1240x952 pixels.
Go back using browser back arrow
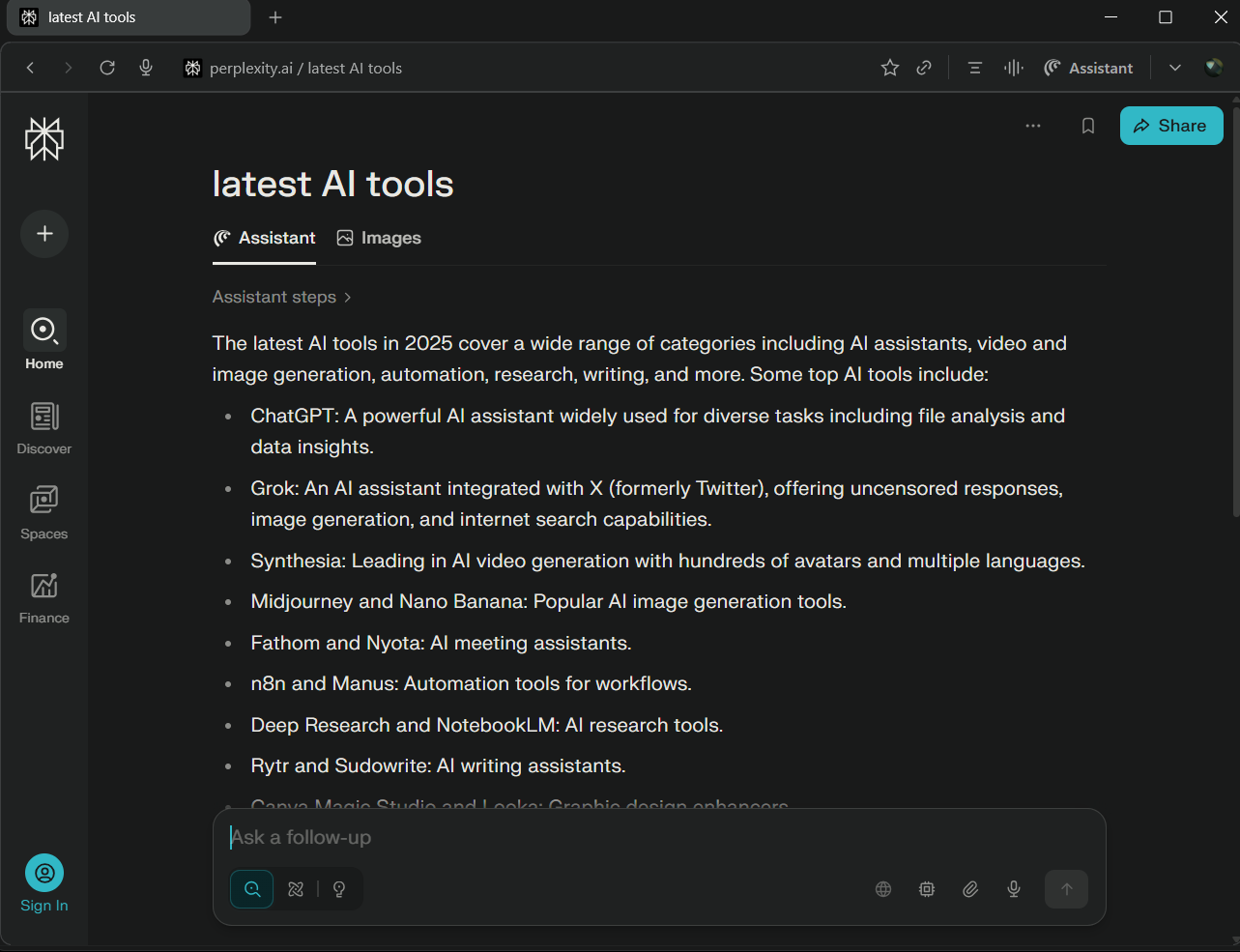click(x=31, y=68)
